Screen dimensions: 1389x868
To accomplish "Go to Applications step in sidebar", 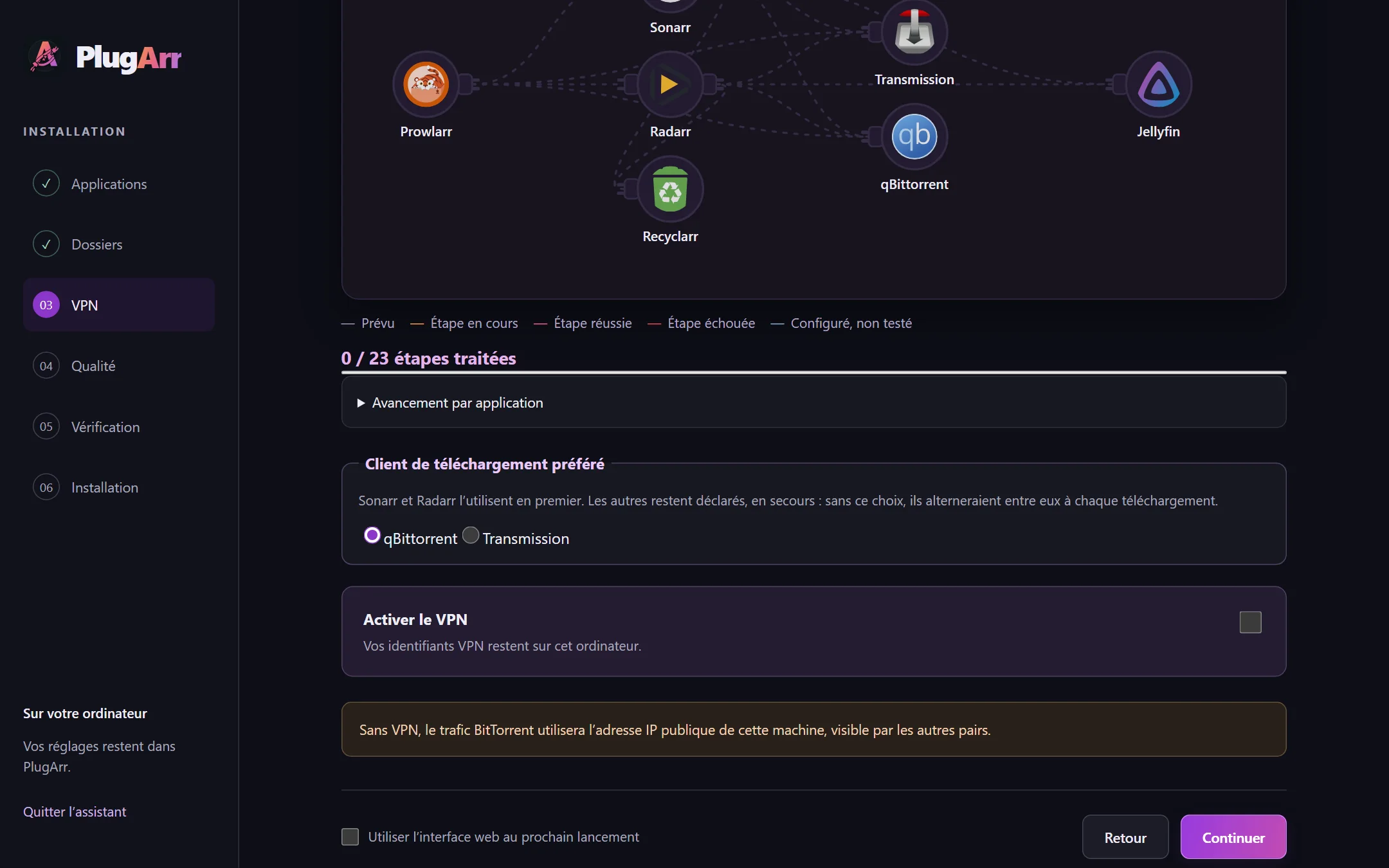I will pos(119,183).
